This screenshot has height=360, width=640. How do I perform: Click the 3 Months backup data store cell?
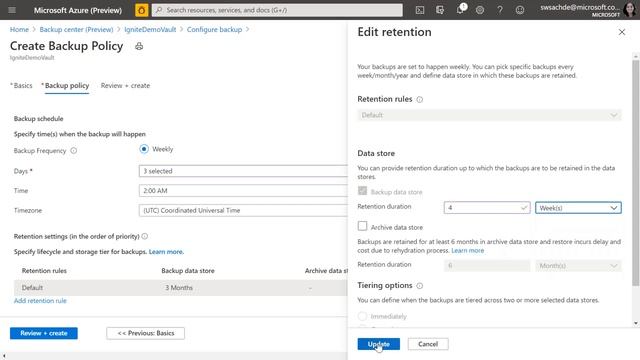pos(179,288)
